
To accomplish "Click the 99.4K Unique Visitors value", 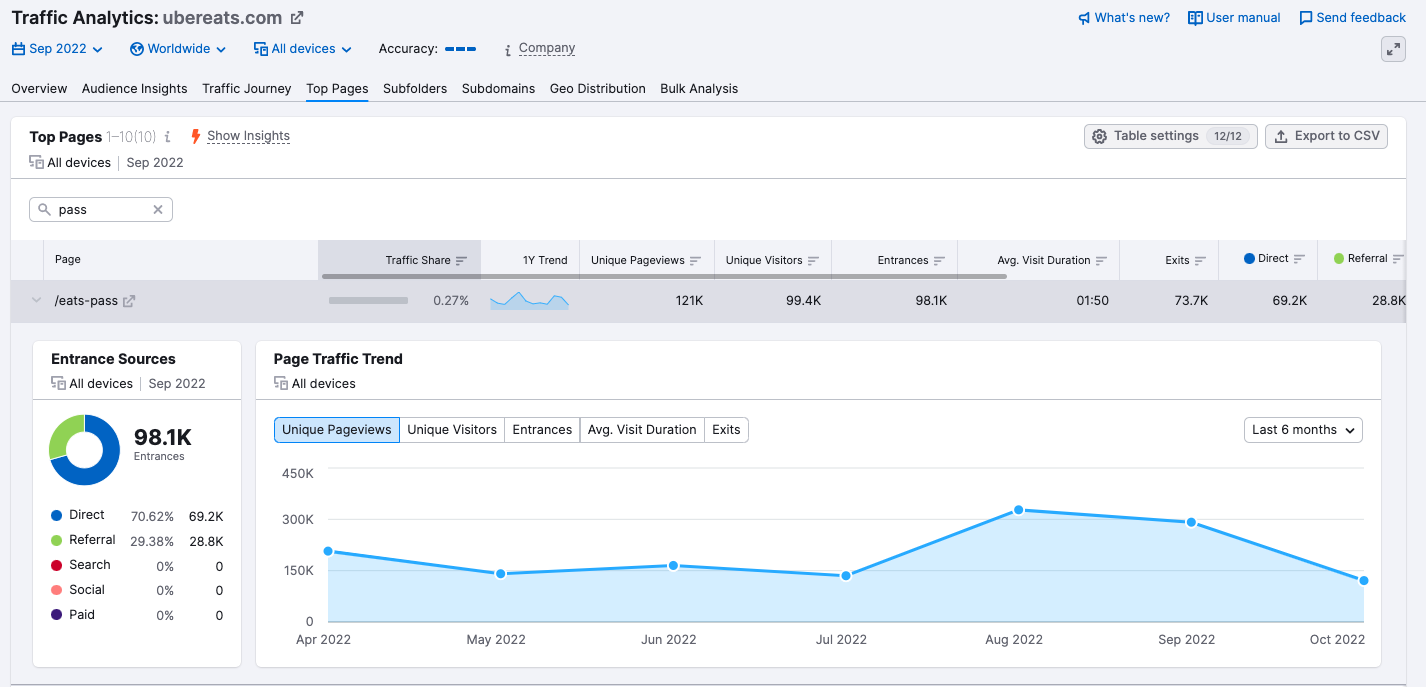I will [803, 301].
